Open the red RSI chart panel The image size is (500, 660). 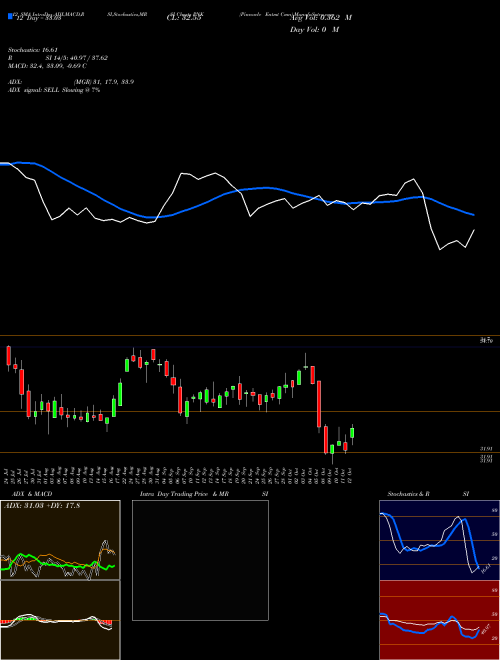pyautogui.click(x=439, y=620)
